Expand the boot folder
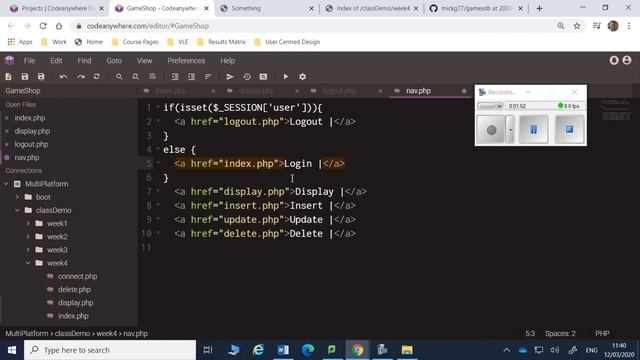Viewport: 640px width, 360px height. coord(17,197)
